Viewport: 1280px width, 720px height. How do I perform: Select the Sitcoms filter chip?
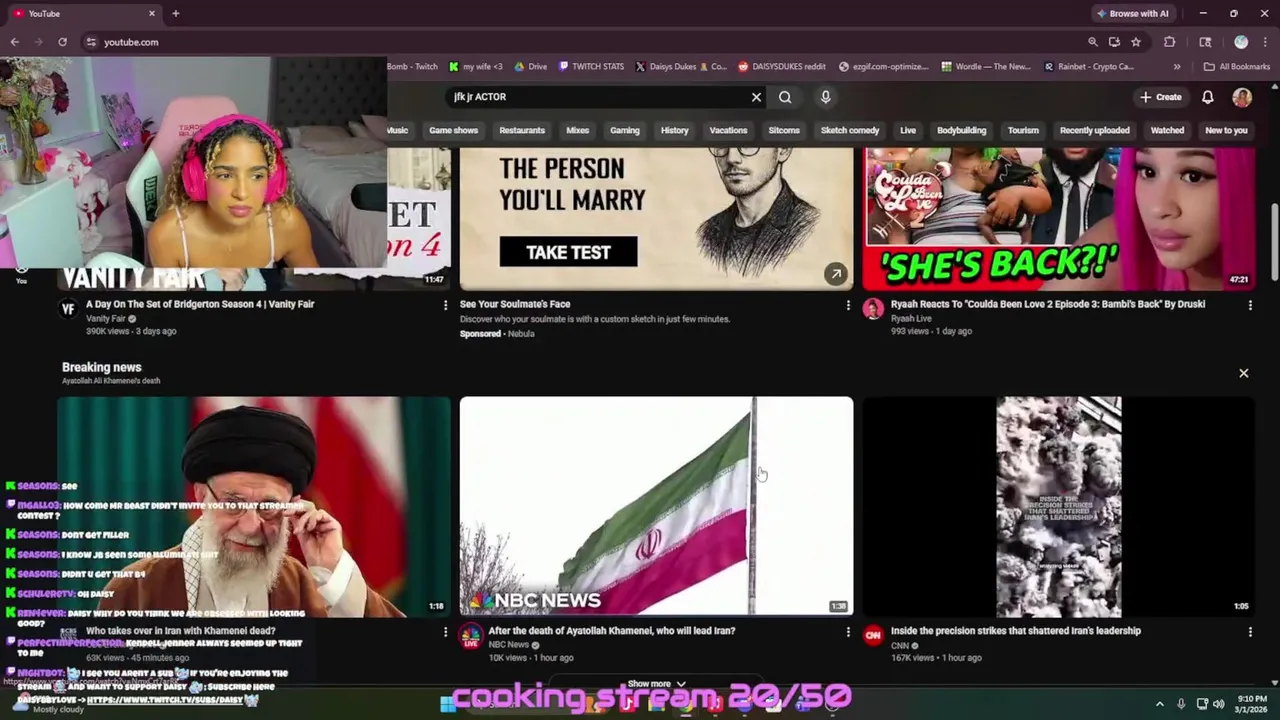click(784, 130)
